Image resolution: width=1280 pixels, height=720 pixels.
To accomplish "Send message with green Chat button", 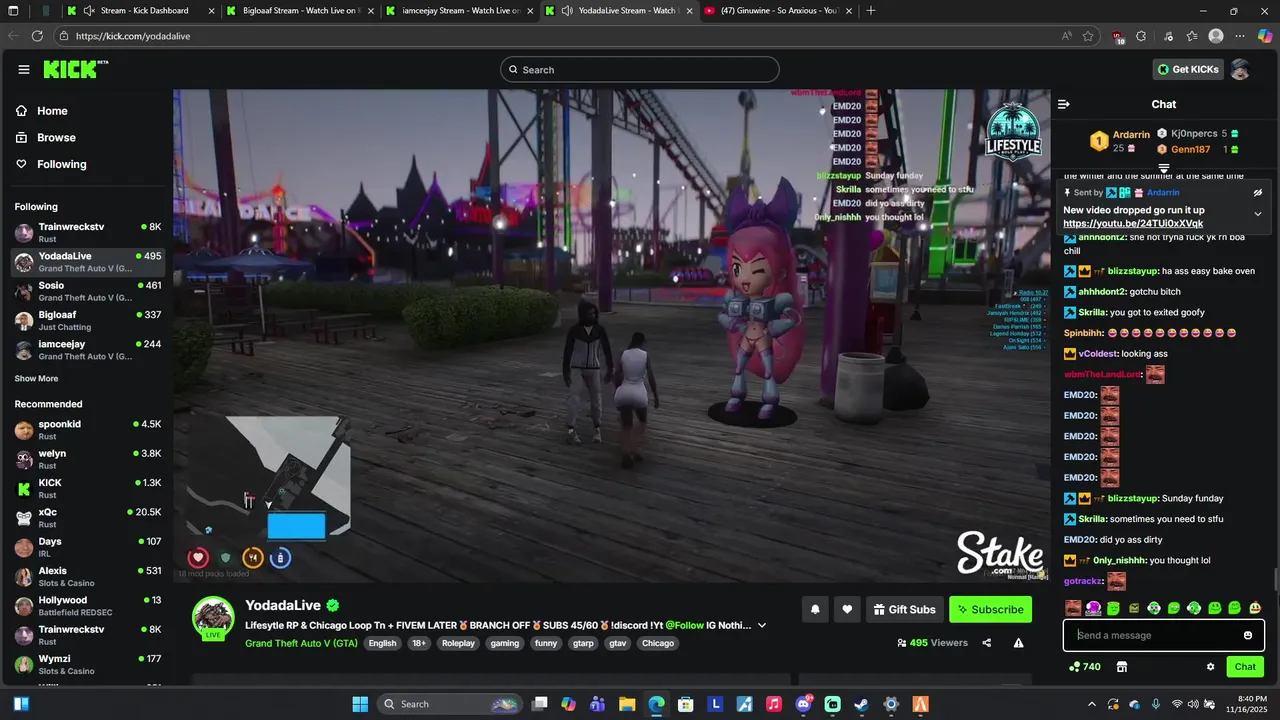I will click(x=1245, y=667).
